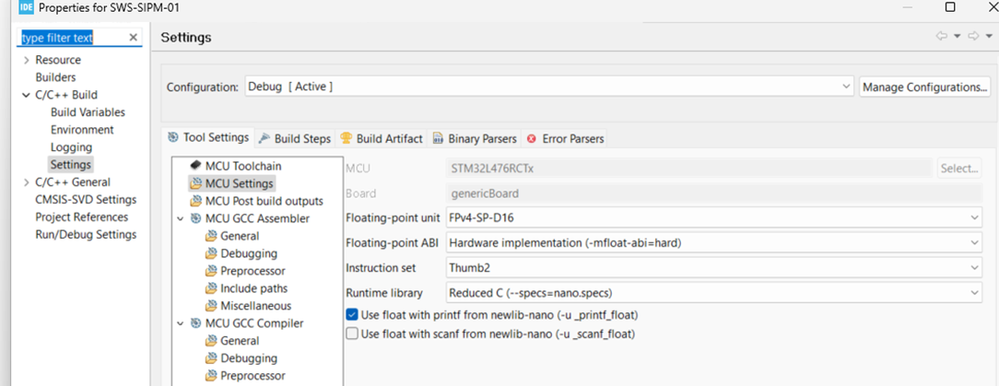Switch to the Error Parsers tab
This screenshot has width=999, height=386.
point(565,138)
